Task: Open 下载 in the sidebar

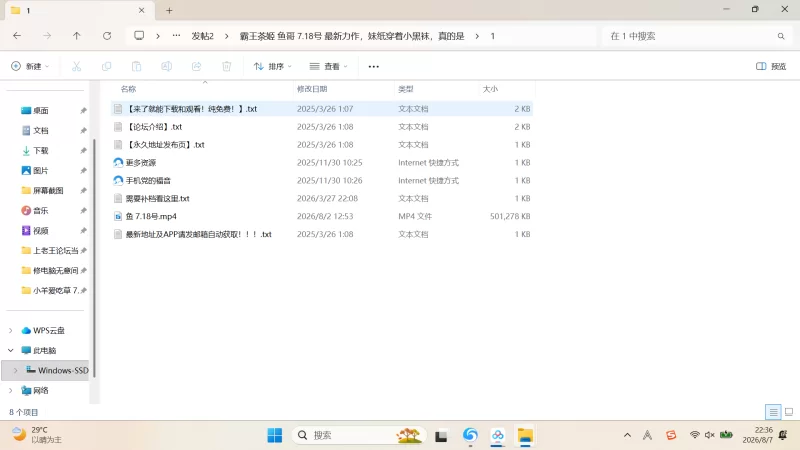Action: tap(41, 151)
